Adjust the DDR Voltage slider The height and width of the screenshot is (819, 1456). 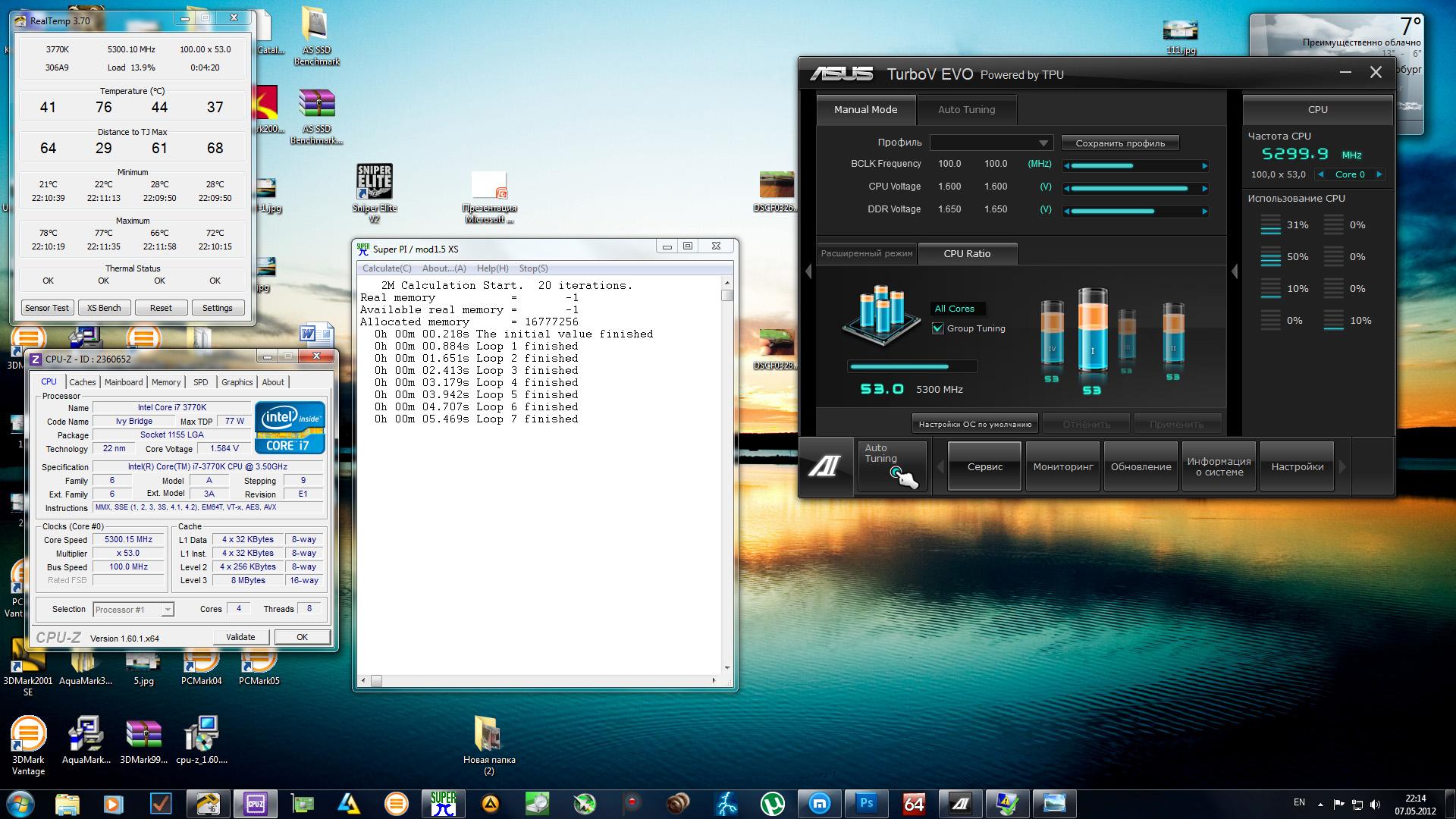(x=1135, y=211)
